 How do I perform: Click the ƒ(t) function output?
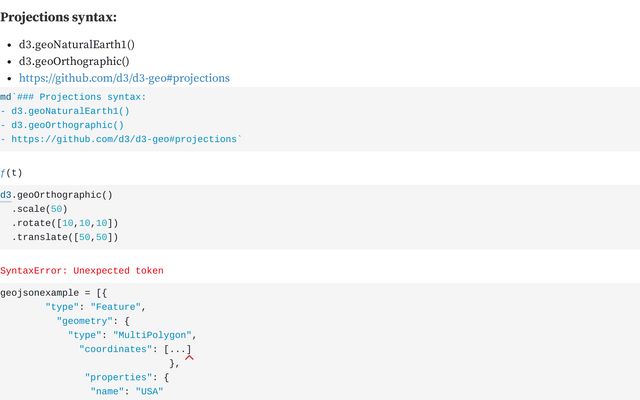11,173
